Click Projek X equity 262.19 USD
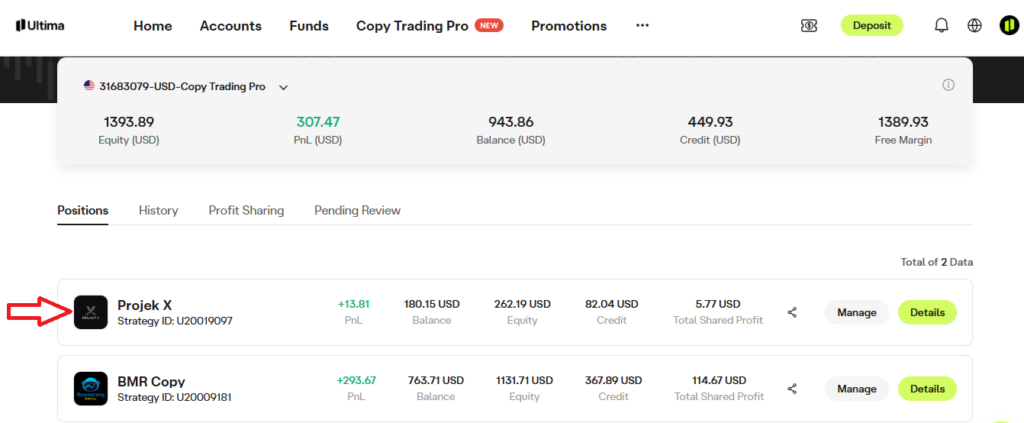This screenshot has width=1024, height=423. point(522,304)
